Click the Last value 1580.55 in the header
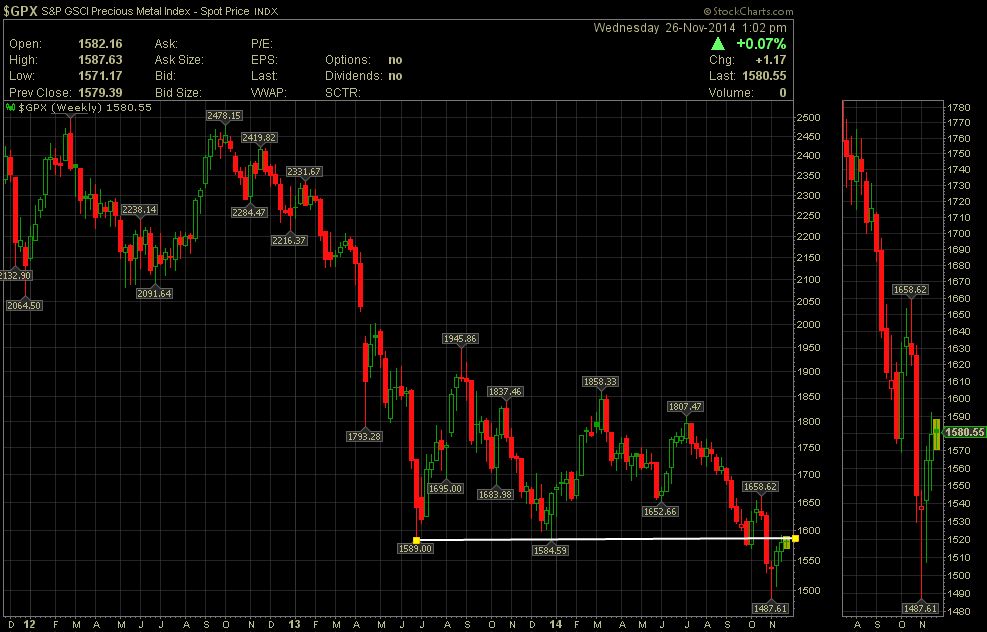The width and height of the screenshot is (987, 632). pyautogui.click(x=764, y=76)
